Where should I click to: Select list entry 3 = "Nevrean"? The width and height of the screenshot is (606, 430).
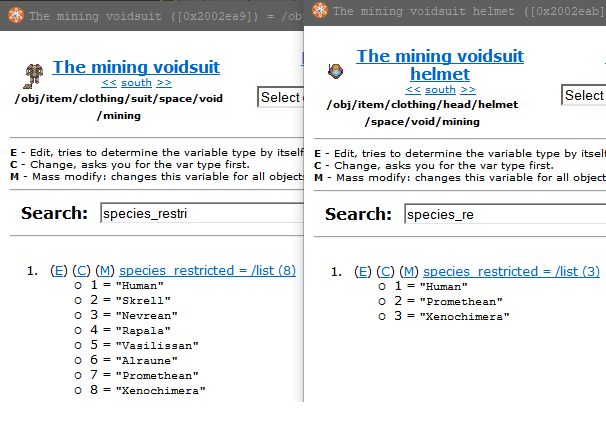pyautogui.click(x=134, y=315)
